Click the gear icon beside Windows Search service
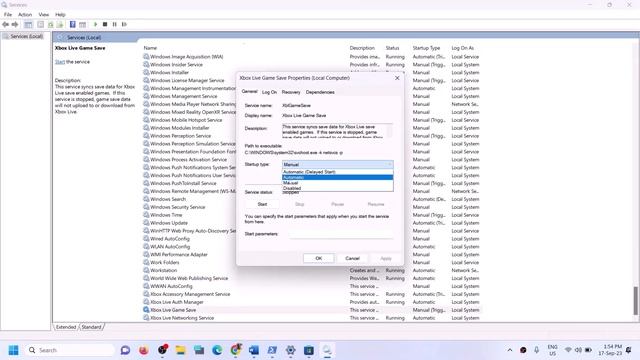 click(146, 199)
